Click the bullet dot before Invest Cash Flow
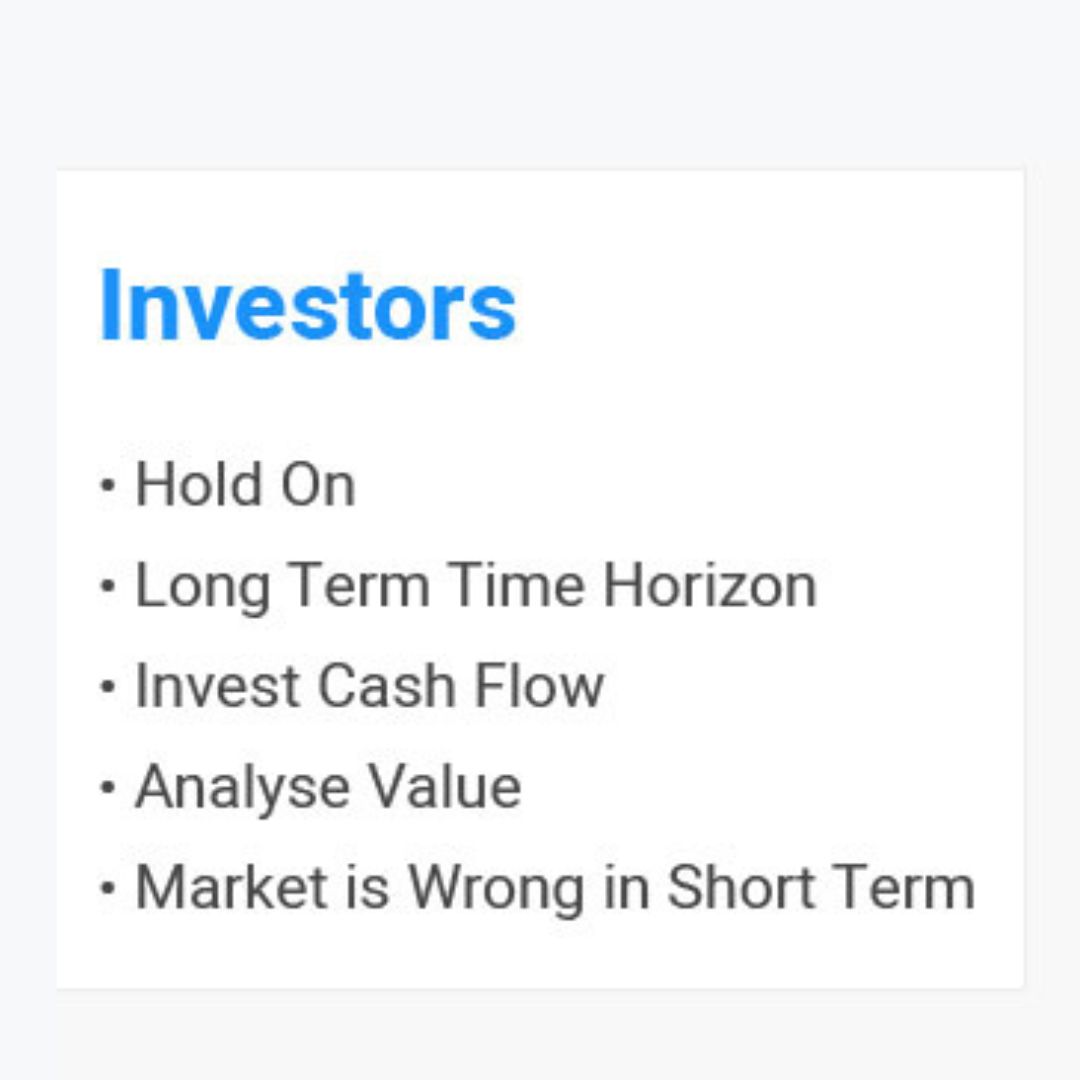The width and height of the screenshot is (1080, 1080). coord(107,687)
